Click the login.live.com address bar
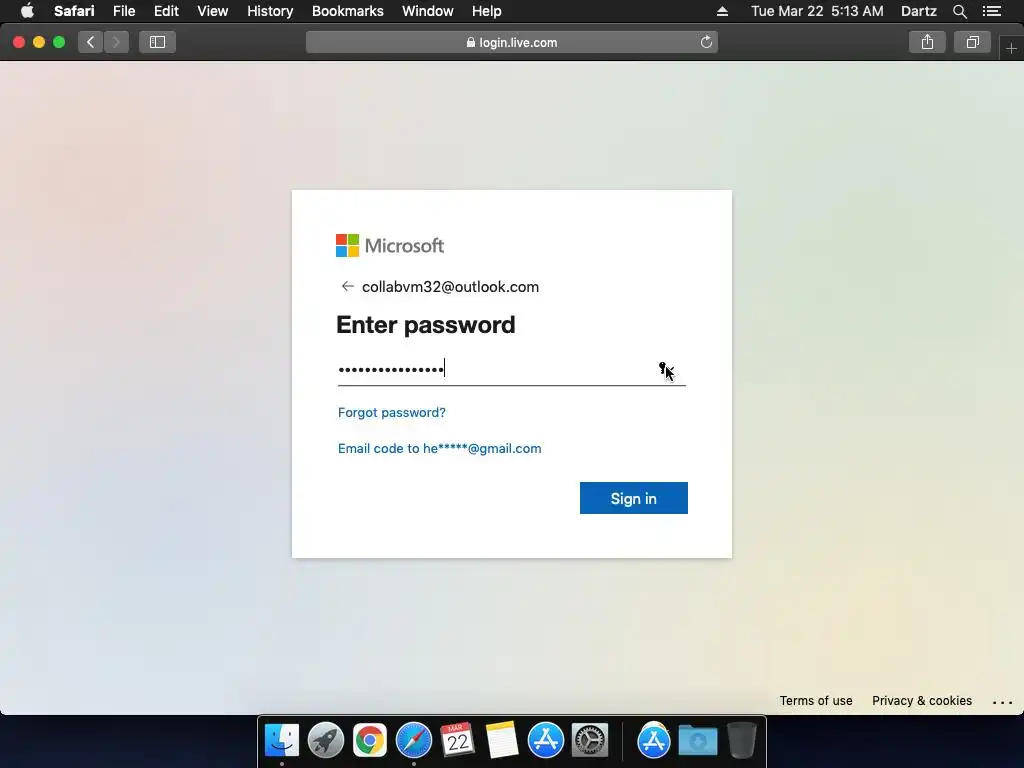The image size is (1024, 768). click(x=511, y=42)
